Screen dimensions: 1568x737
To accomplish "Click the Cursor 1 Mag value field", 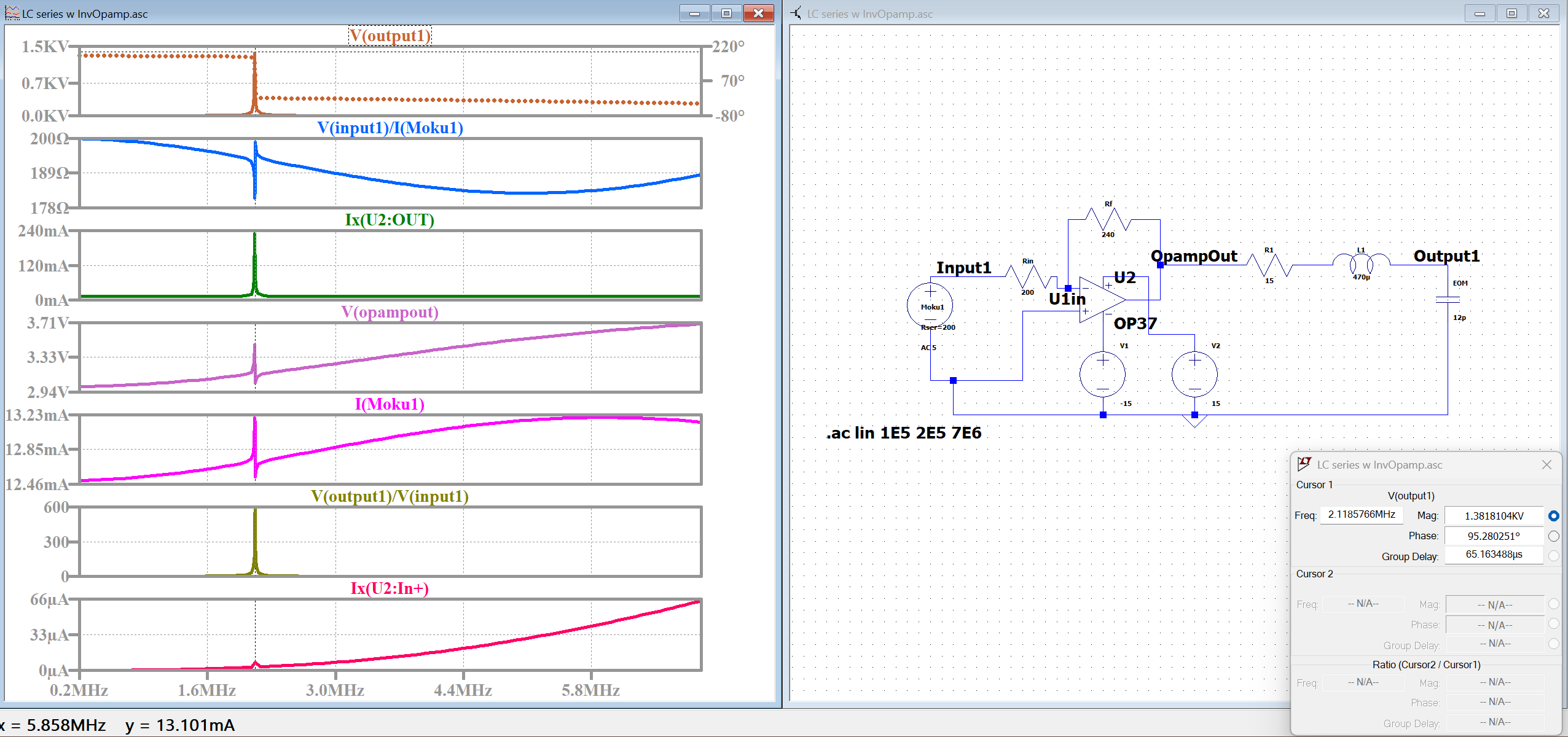I will pos(1494,516).
